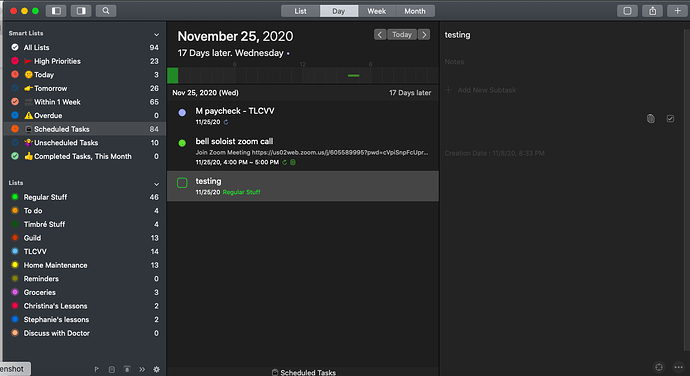This screenshot has height=376, width=690.
Task: Toggle the right detail panel button
Action: [81, 11]
